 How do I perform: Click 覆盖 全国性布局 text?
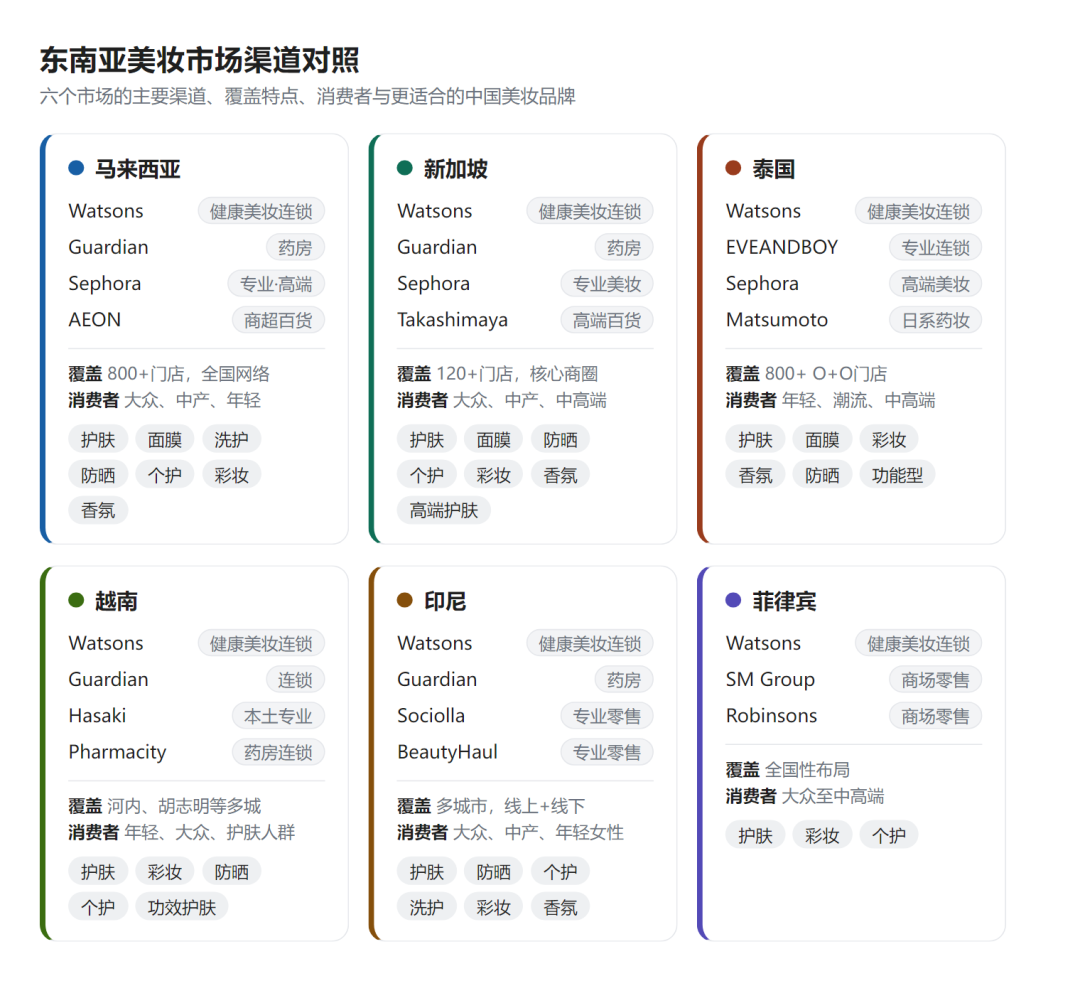tap(788, 770)
